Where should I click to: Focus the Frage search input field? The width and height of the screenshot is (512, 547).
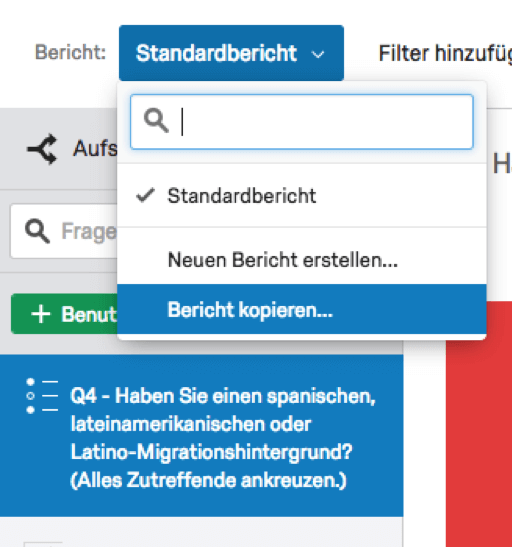(64, 231)
